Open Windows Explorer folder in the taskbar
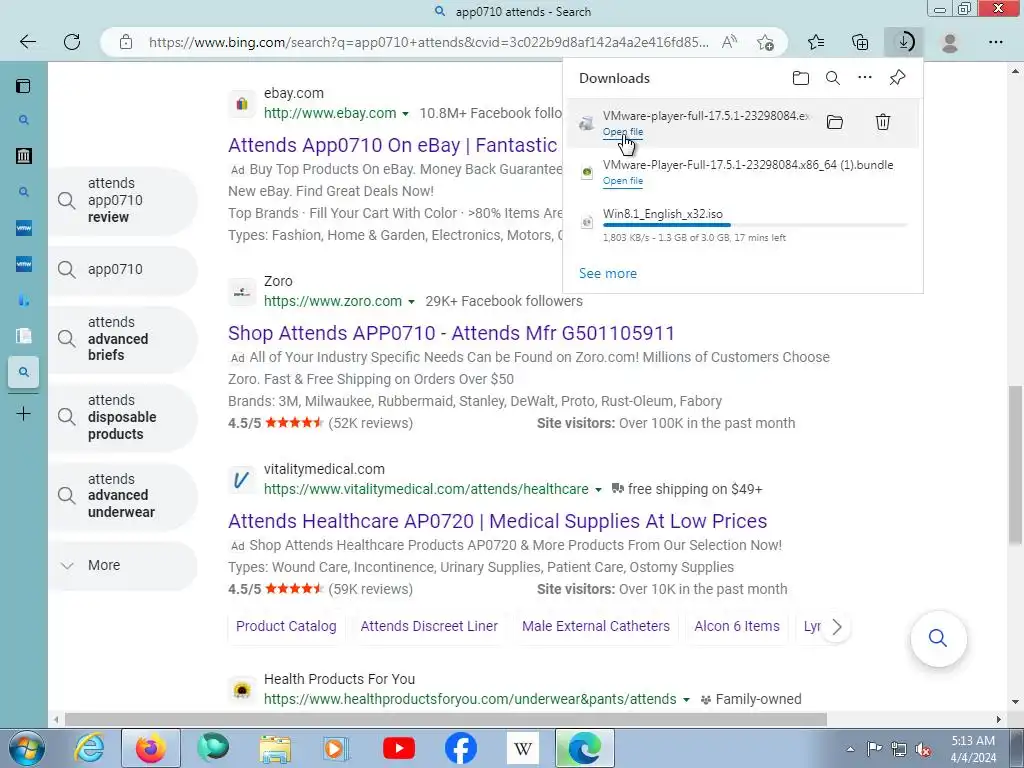This screenshot has height=768, width=1024. (275, 748)
